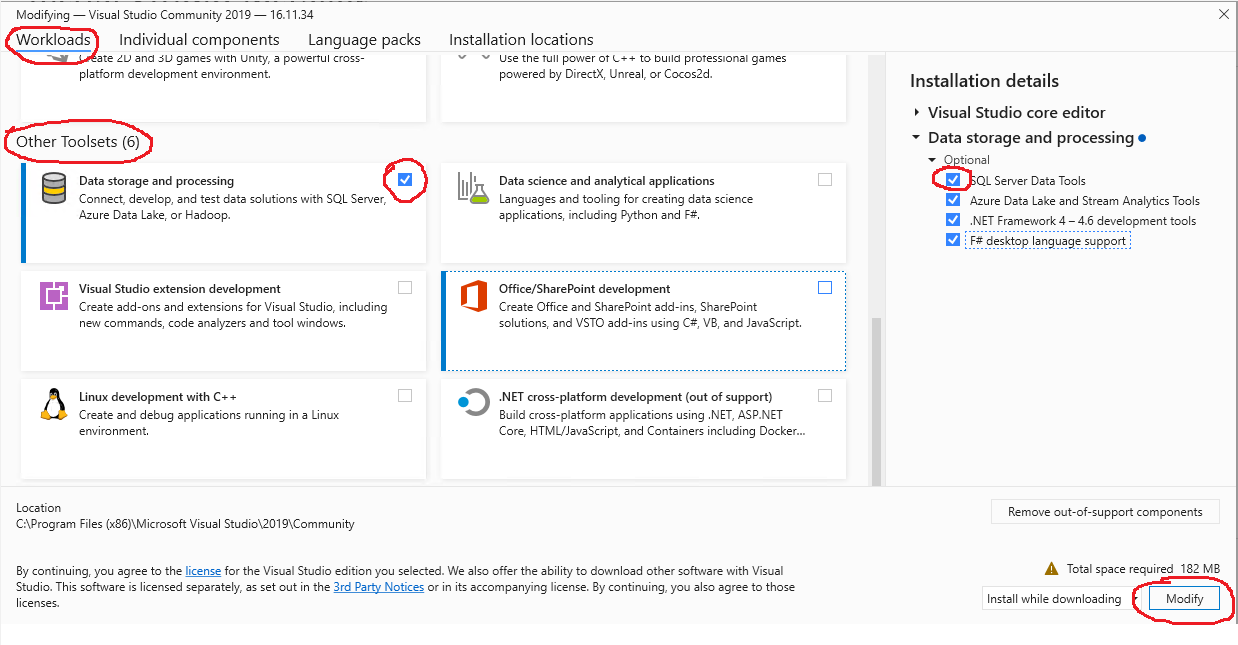Screen dimensions: 1238x645
Task: Open the Install while downloading dropdown
Action: pos(1060,599)
